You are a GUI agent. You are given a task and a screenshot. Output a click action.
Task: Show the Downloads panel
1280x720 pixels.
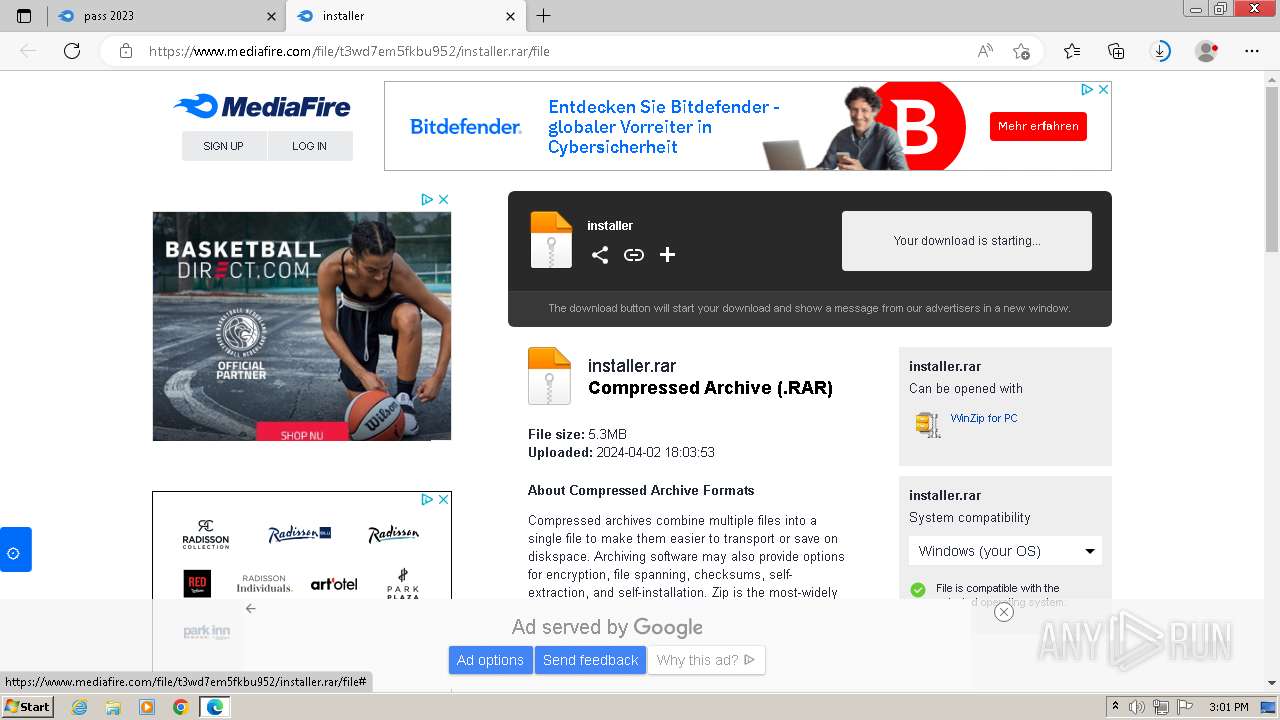pyautogui.click(x=1161, y=51)
